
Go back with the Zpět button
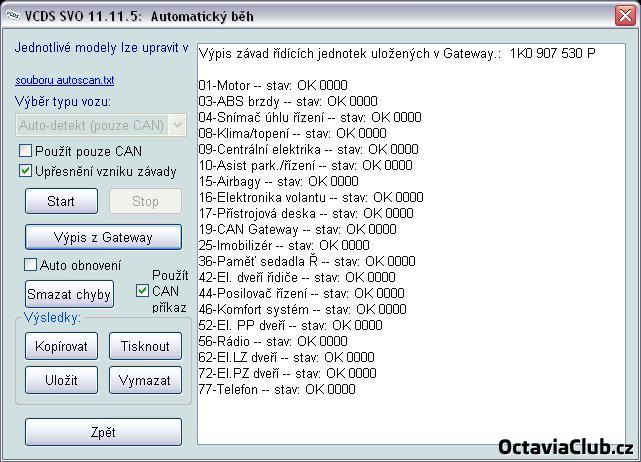[103, 433]
